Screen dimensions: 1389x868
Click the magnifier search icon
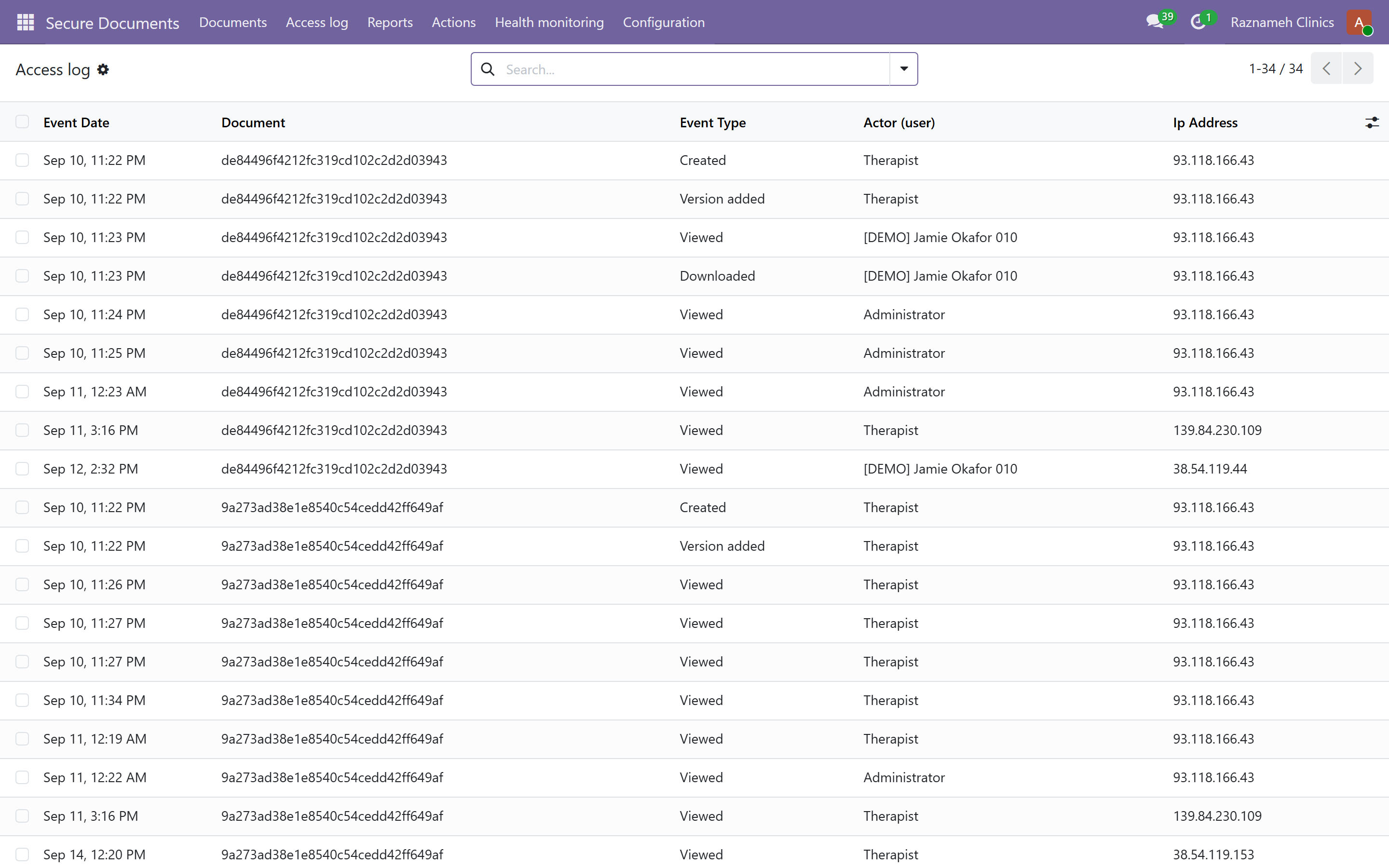pos(487,69)
